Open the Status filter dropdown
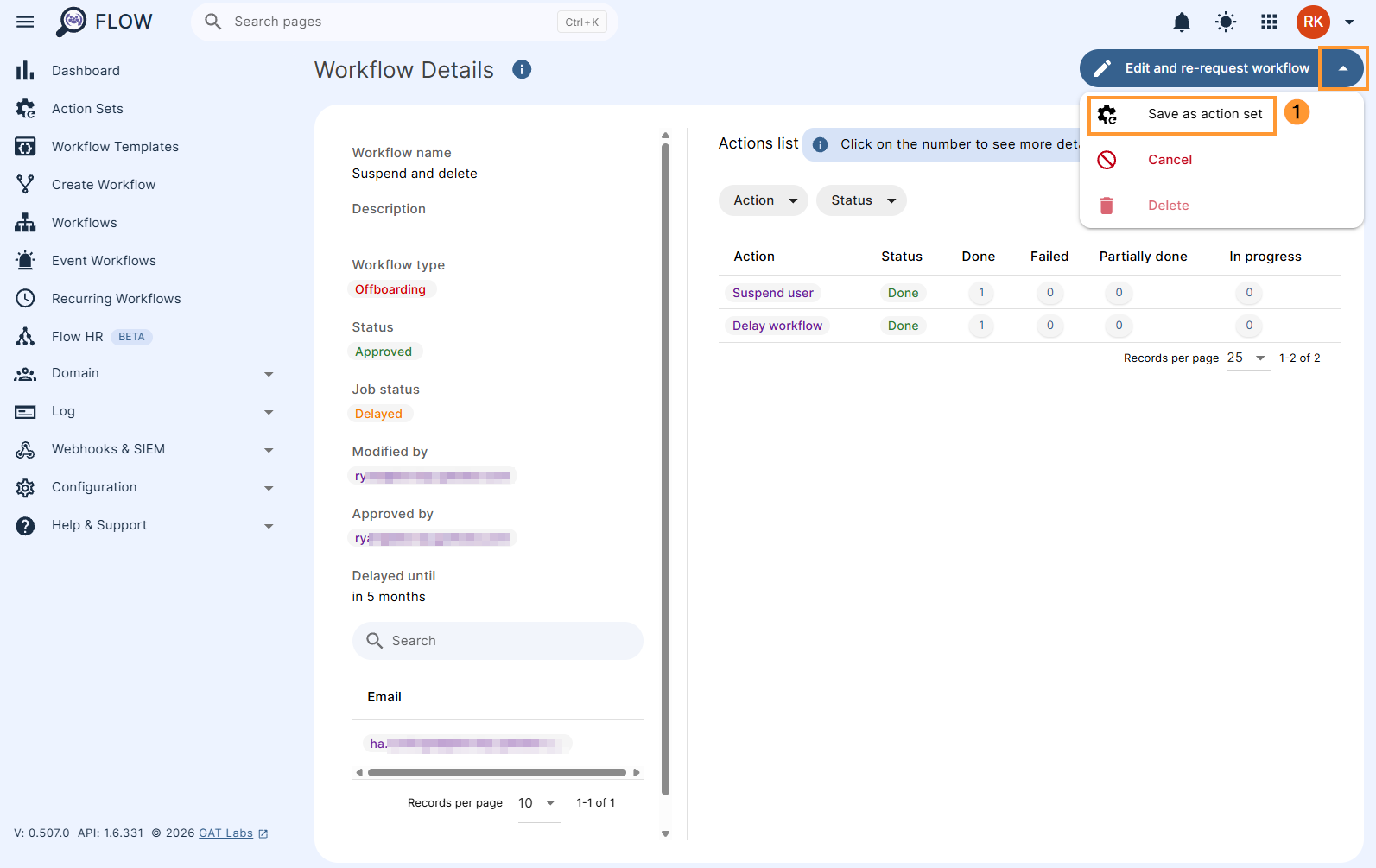Image resolution: width=1376 pixels, height=868 pixels. [x=861, y=200]
